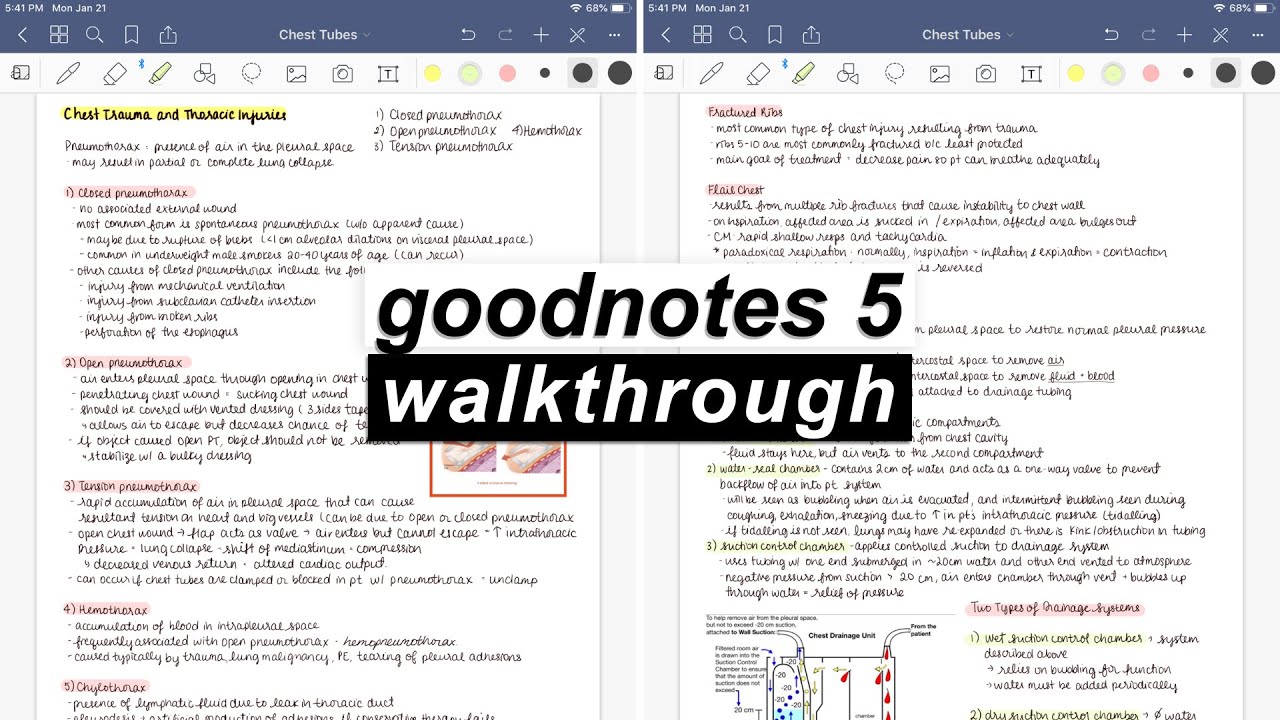Open the more options menu in Chest Trauma window
The height and width of the screenshot is (720, 1280).
click(x=614, y=35)
